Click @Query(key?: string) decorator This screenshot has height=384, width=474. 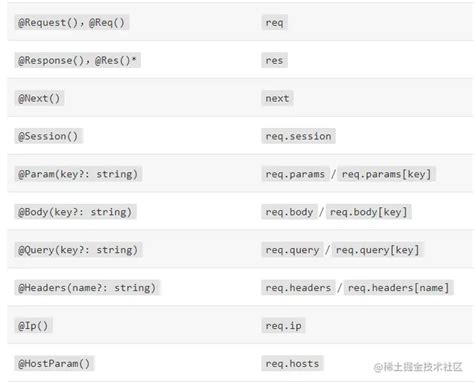(x=78, y=250)
